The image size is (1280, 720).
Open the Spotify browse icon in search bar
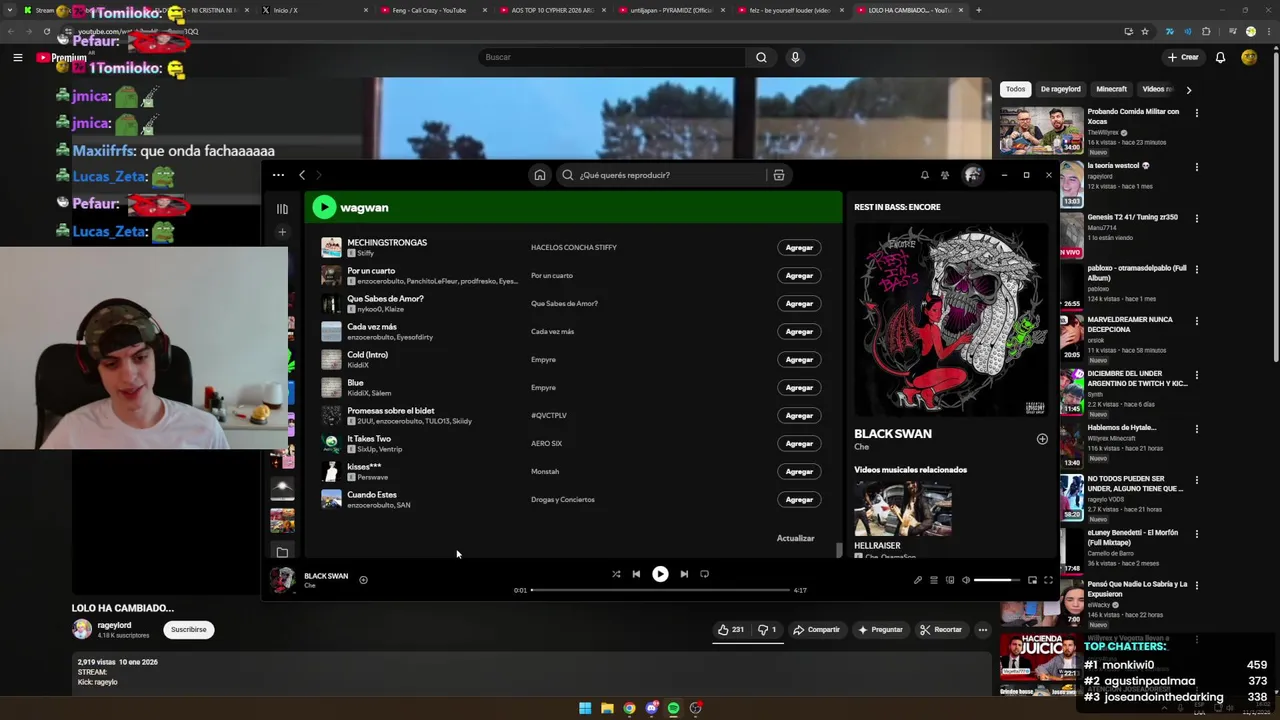coord(778,175)
